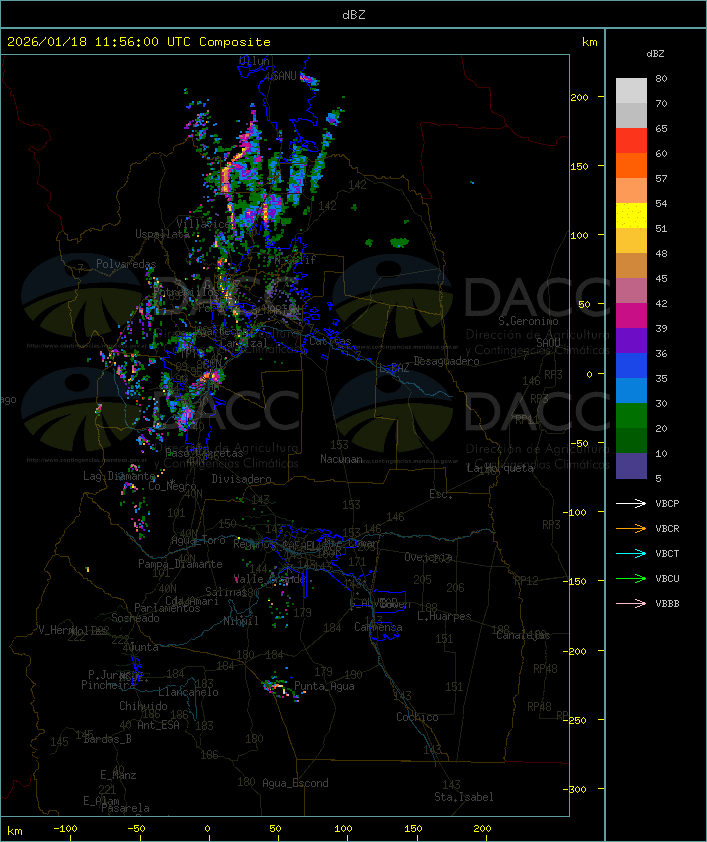This screenshot has height=842, width=707.
Task: Click the Uspallata place name on map
Action: tap(161, 233)
